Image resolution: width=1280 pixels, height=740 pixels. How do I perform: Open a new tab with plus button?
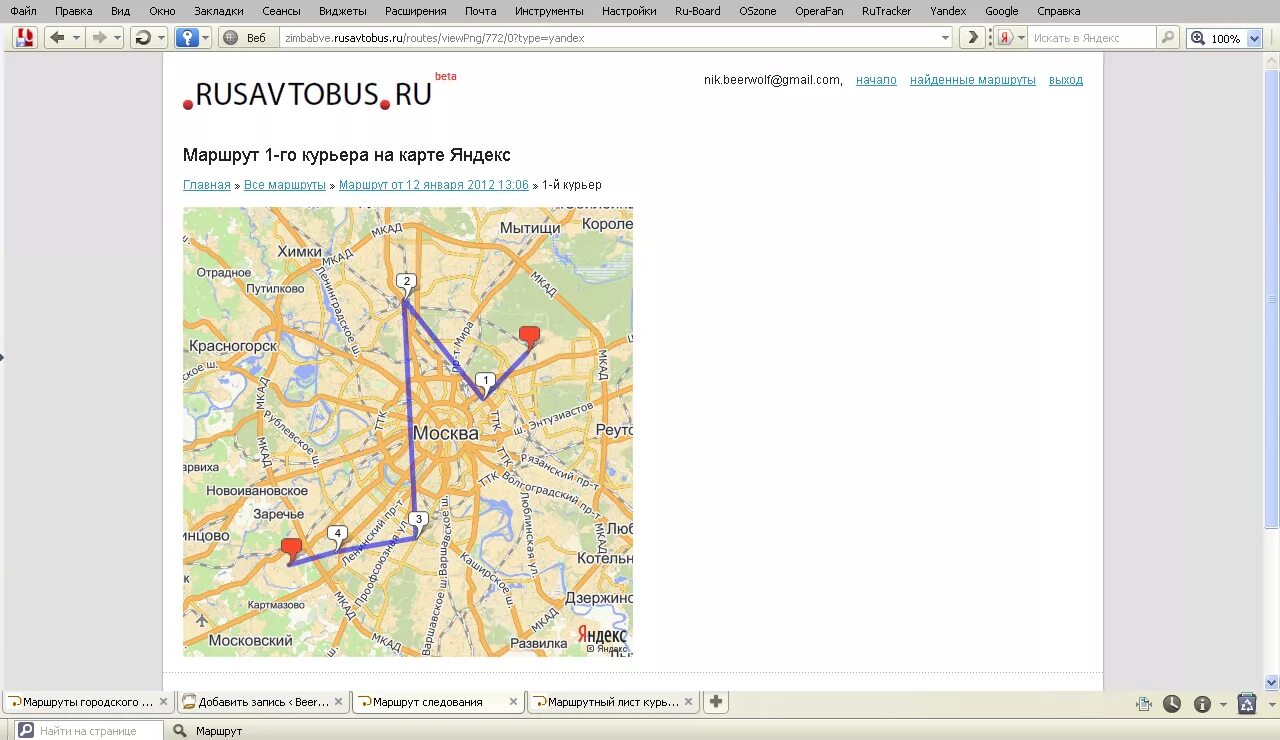pos(716,702)
